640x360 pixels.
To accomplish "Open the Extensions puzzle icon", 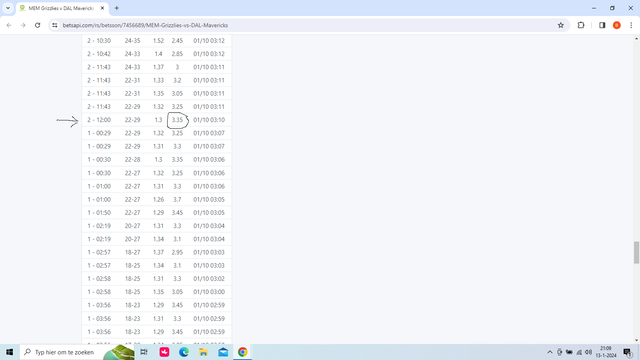I will (x=581, y=25).
